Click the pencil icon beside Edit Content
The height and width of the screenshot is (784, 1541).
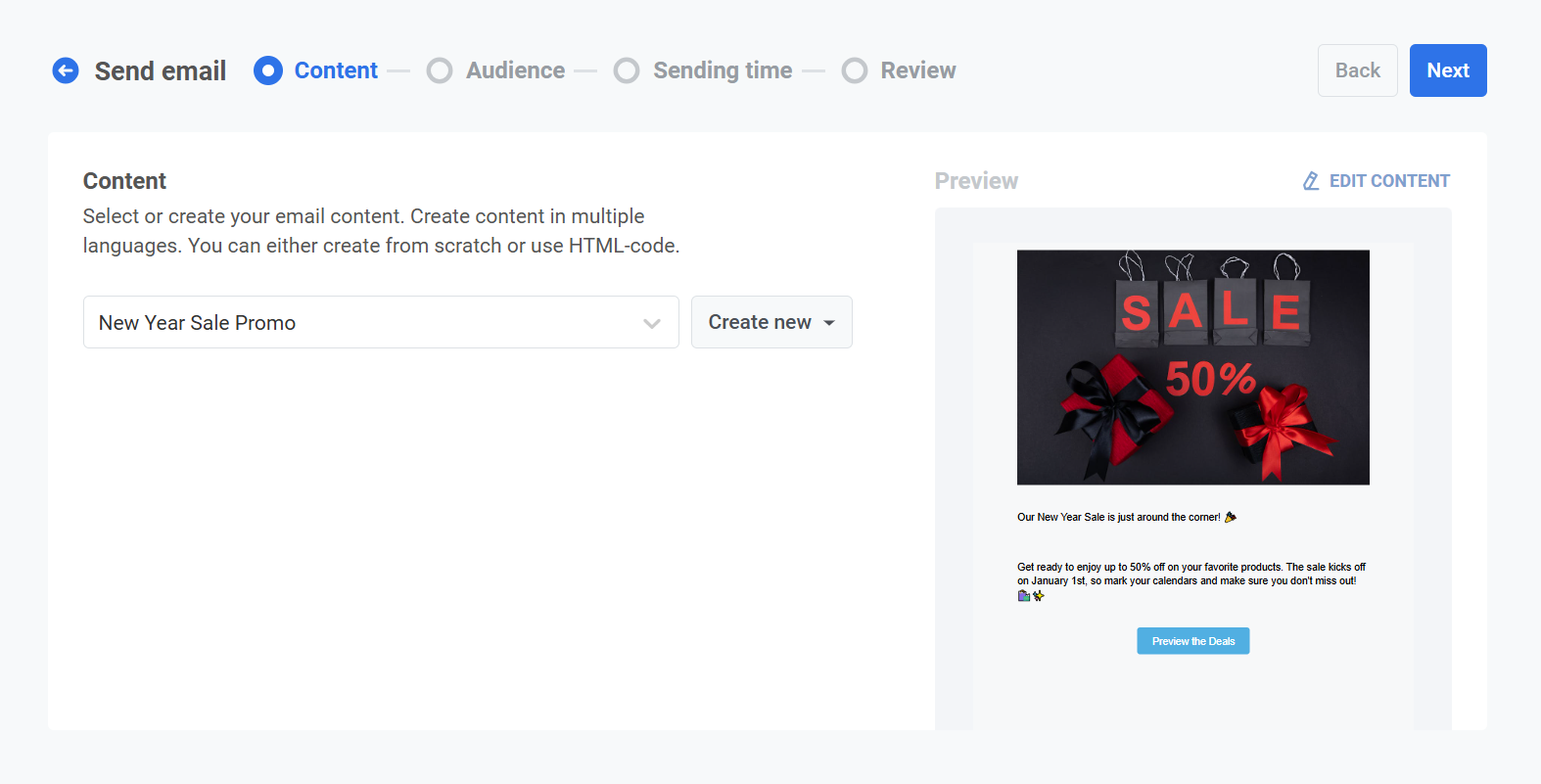click(1311, 181)
